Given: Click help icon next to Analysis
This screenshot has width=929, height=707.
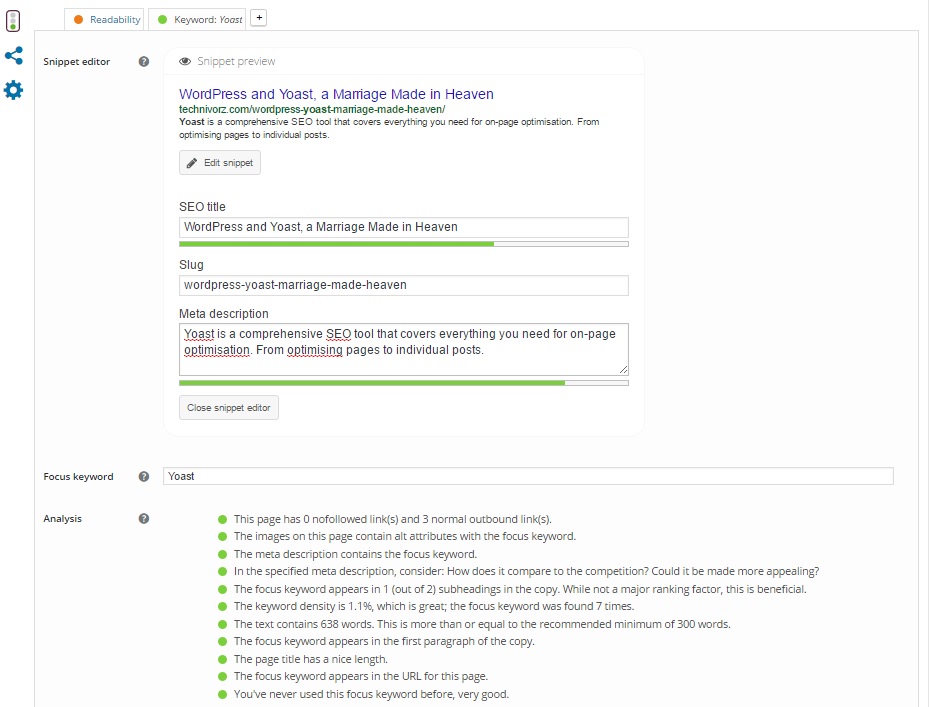Looking at the screenshot, I should click(144, 519).
